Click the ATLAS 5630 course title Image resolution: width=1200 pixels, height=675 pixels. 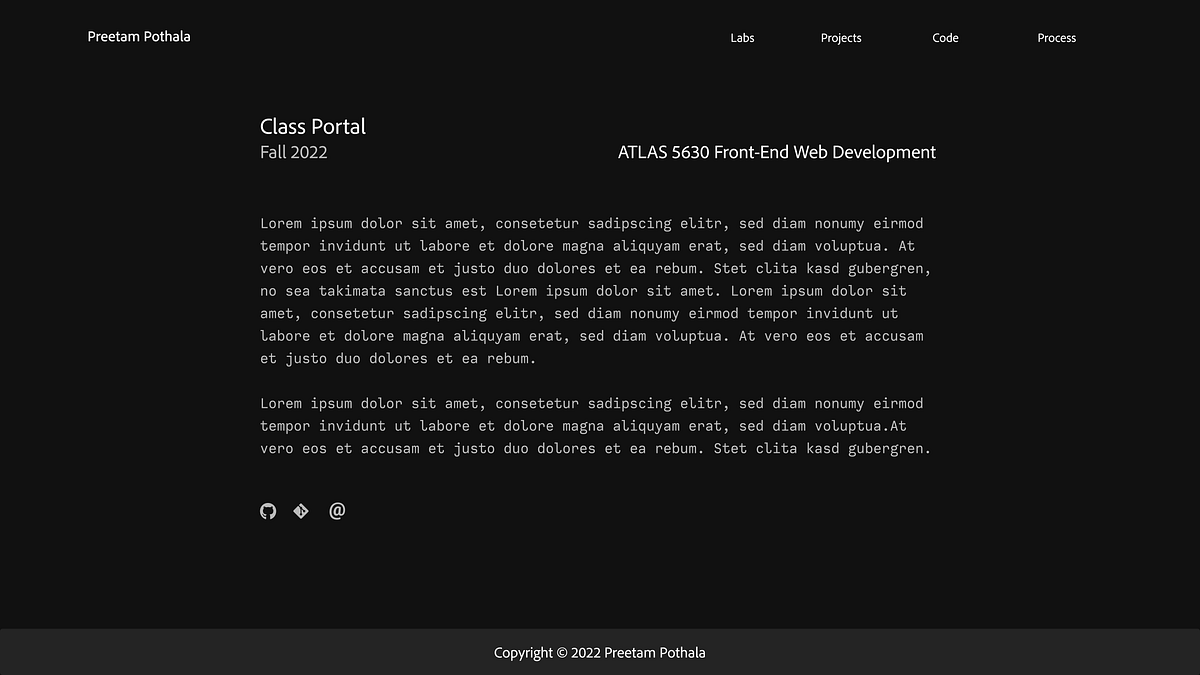tap(777, 152)
